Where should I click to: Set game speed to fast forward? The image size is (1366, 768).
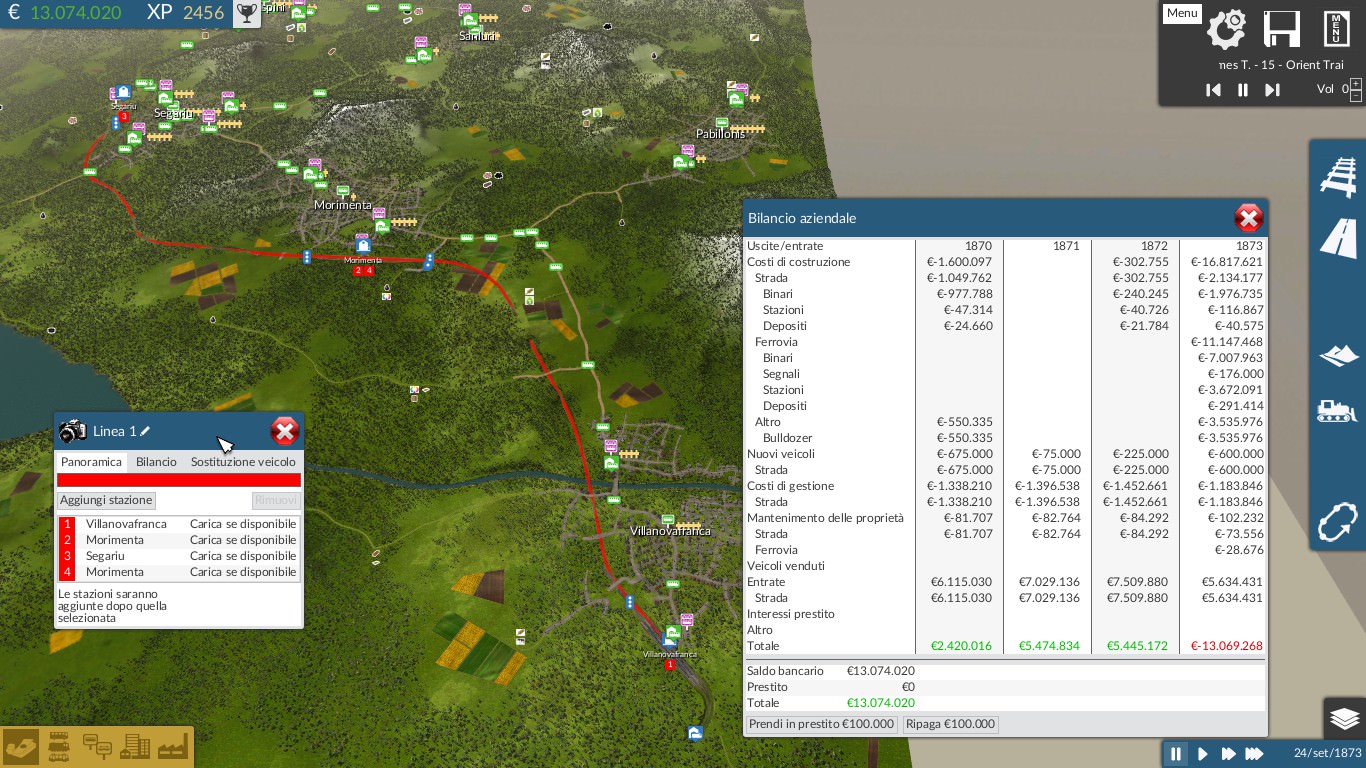[1229, 754]
